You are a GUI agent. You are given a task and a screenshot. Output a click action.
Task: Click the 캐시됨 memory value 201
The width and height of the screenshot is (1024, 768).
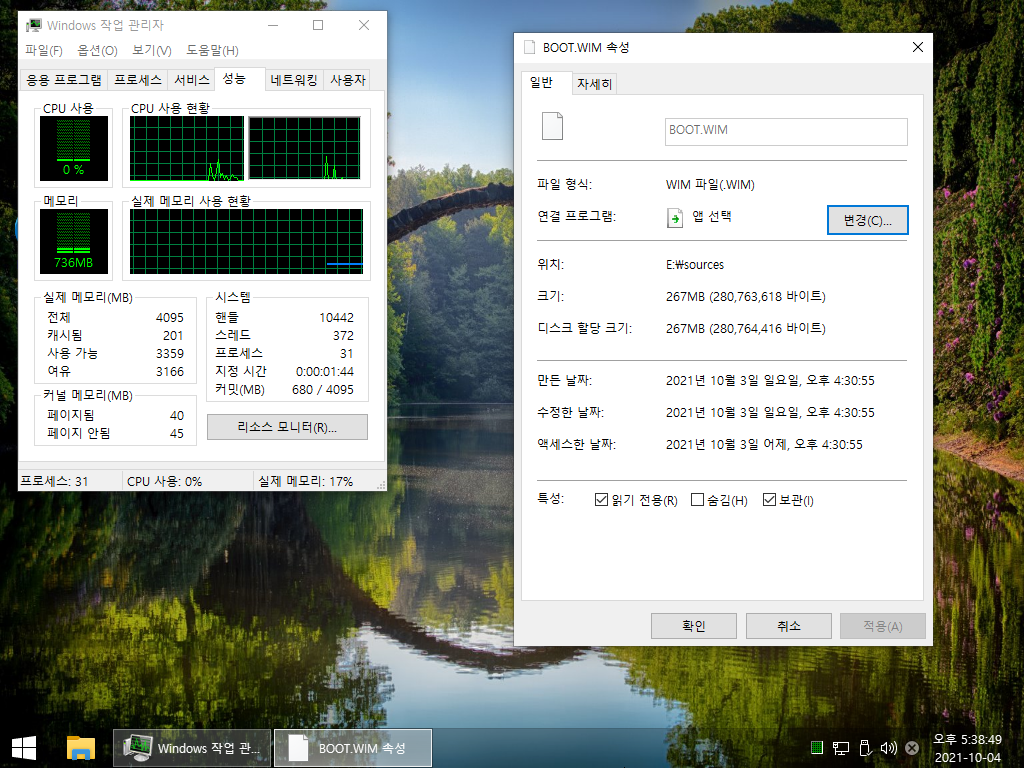click(x=173, y=336)
